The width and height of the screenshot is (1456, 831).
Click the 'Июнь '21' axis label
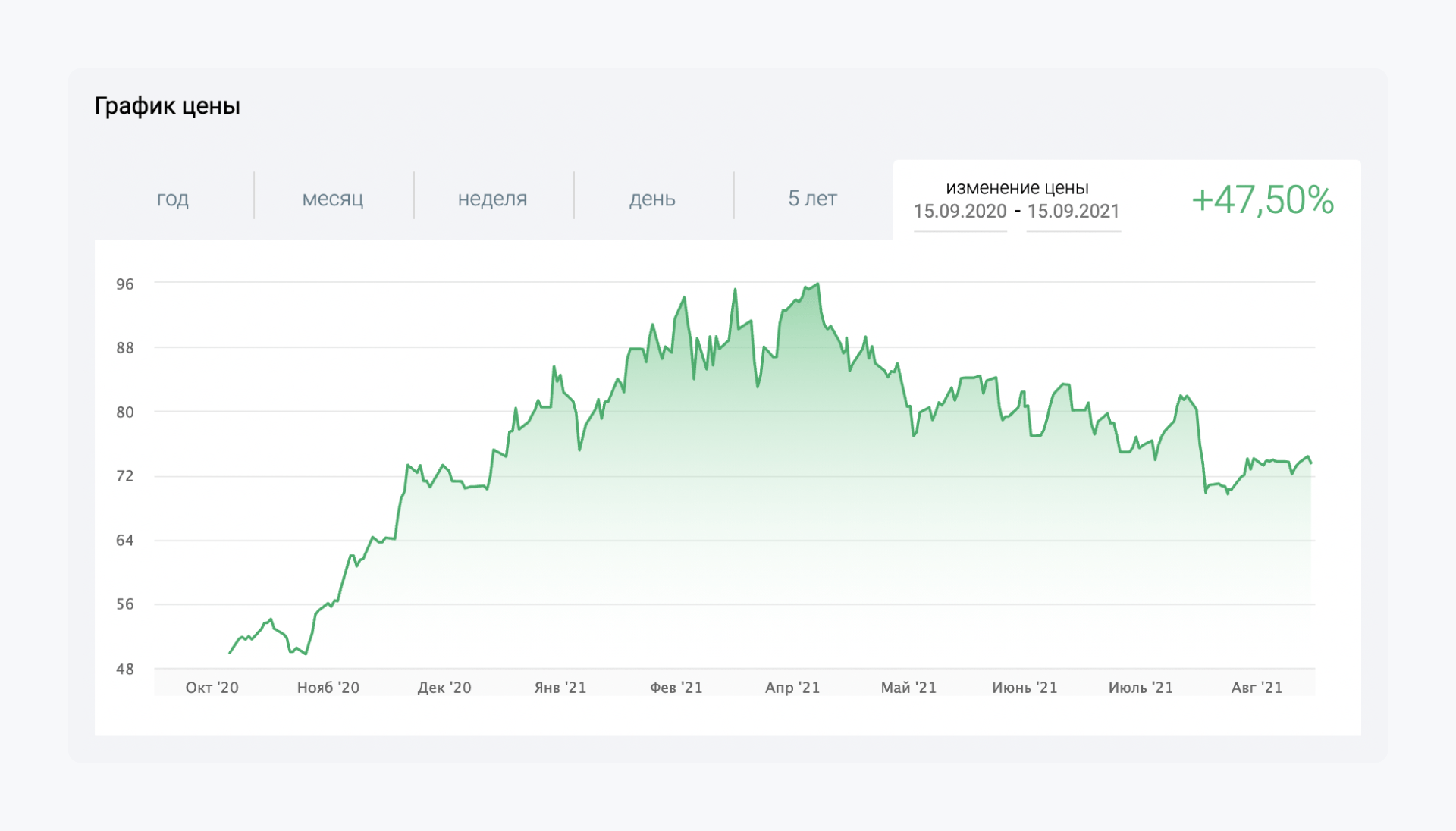[1025, 688]
